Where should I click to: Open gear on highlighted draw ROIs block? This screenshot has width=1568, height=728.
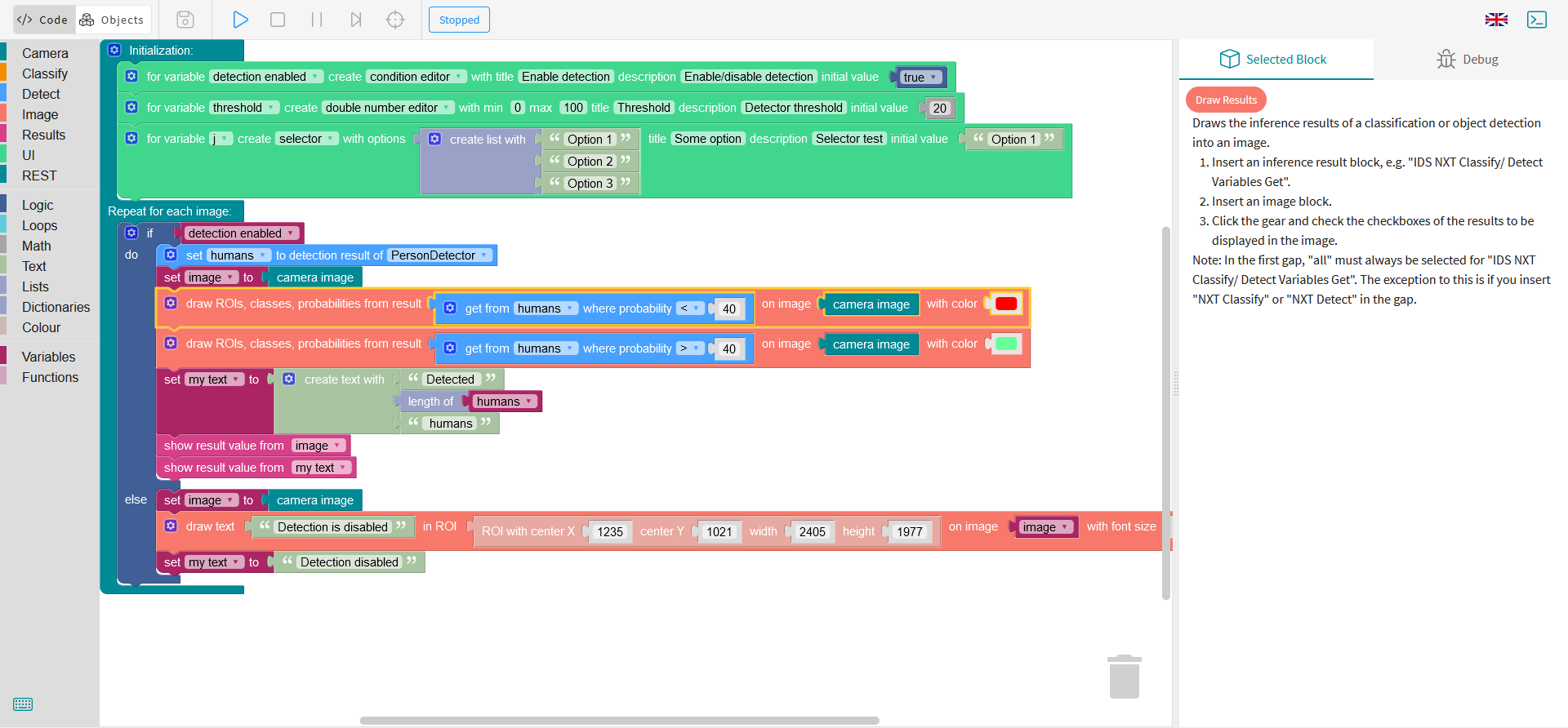(x=171, y=303)
